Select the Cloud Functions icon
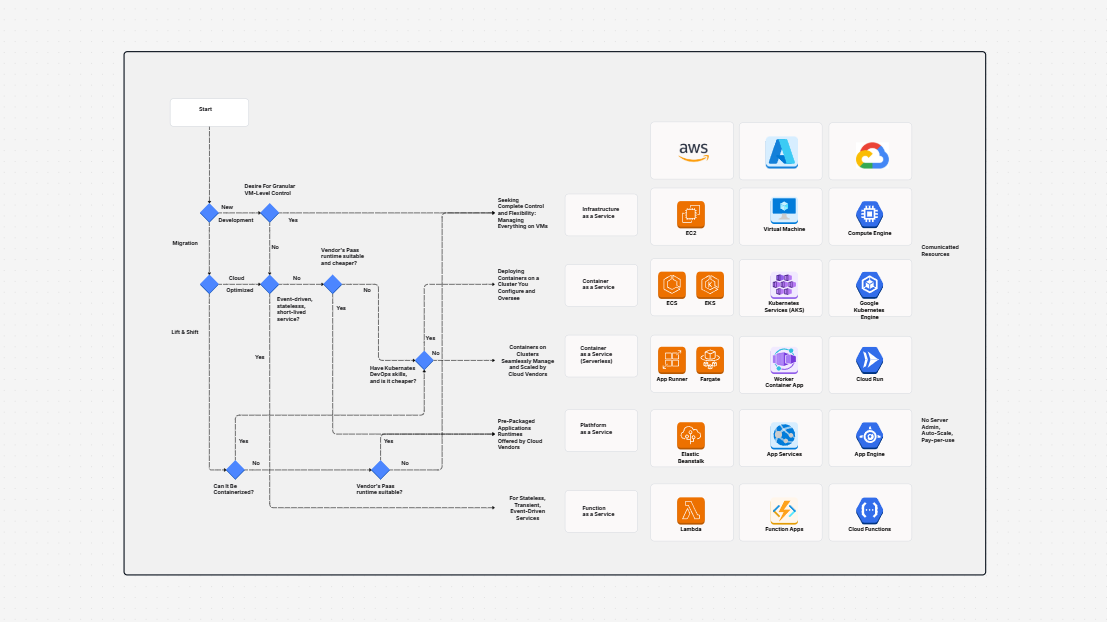Screen dimensions: 1107x622 [x=869, y=510]
